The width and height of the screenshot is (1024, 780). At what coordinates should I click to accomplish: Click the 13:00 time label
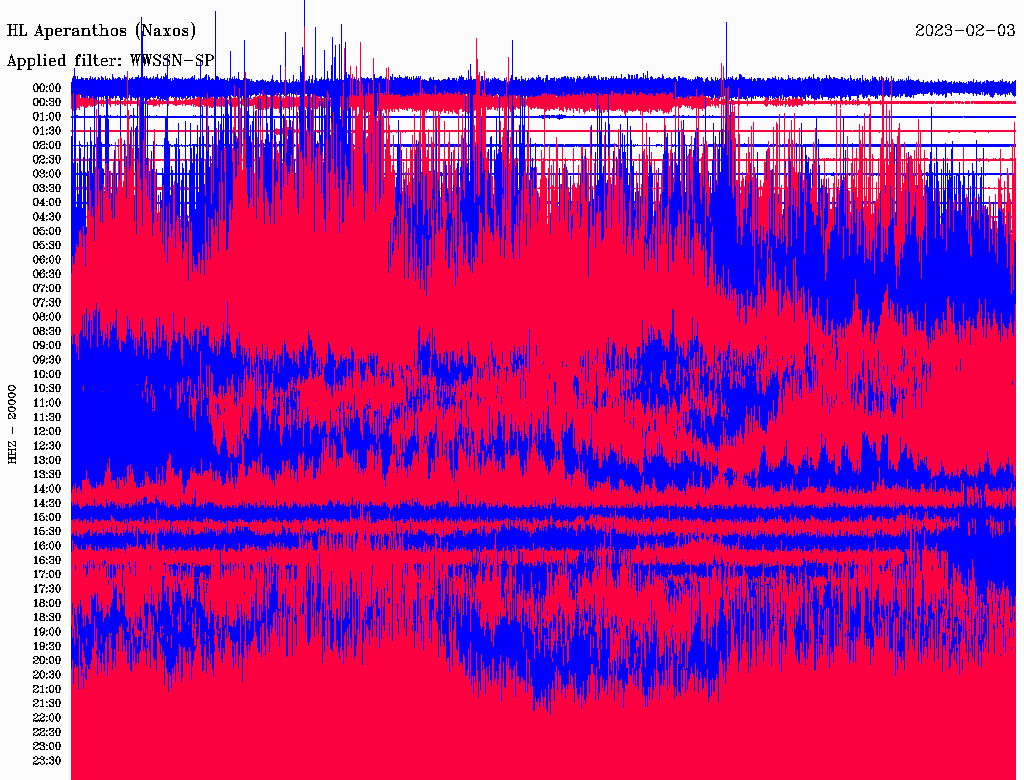tap(47, 460)
